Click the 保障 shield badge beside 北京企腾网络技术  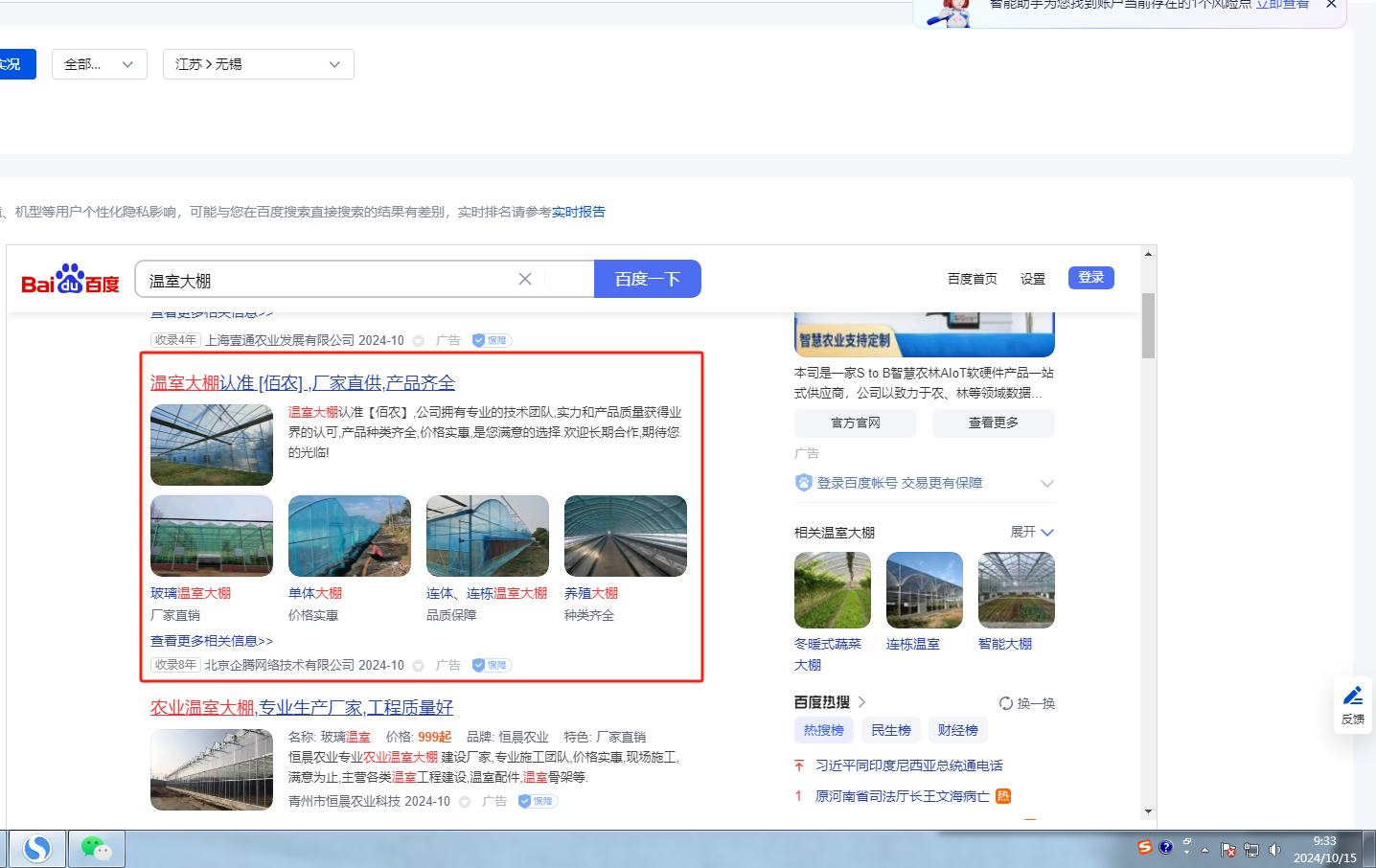493,665
